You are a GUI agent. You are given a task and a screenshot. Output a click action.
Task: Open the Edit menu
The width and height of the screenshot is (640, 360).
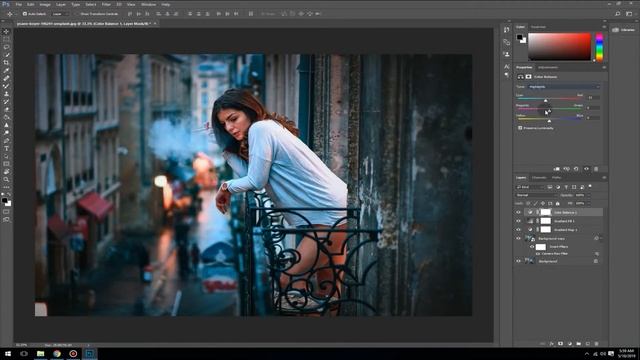31,4
